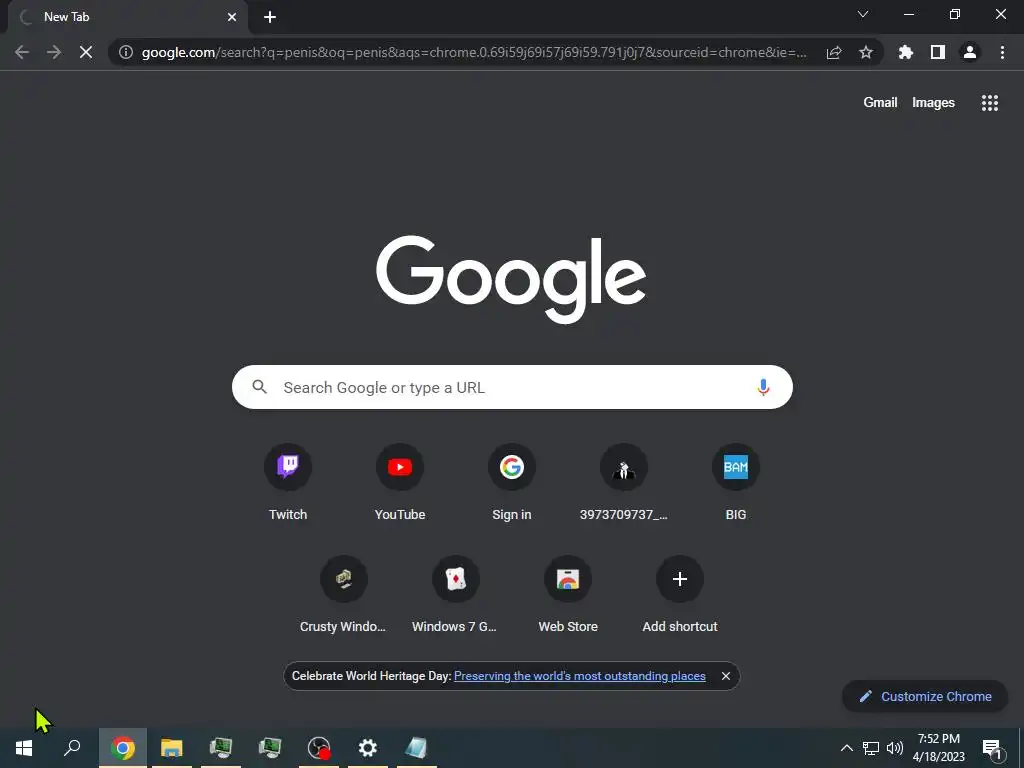
Task: Close the New Tab tab
Action: tap(232, 17)
